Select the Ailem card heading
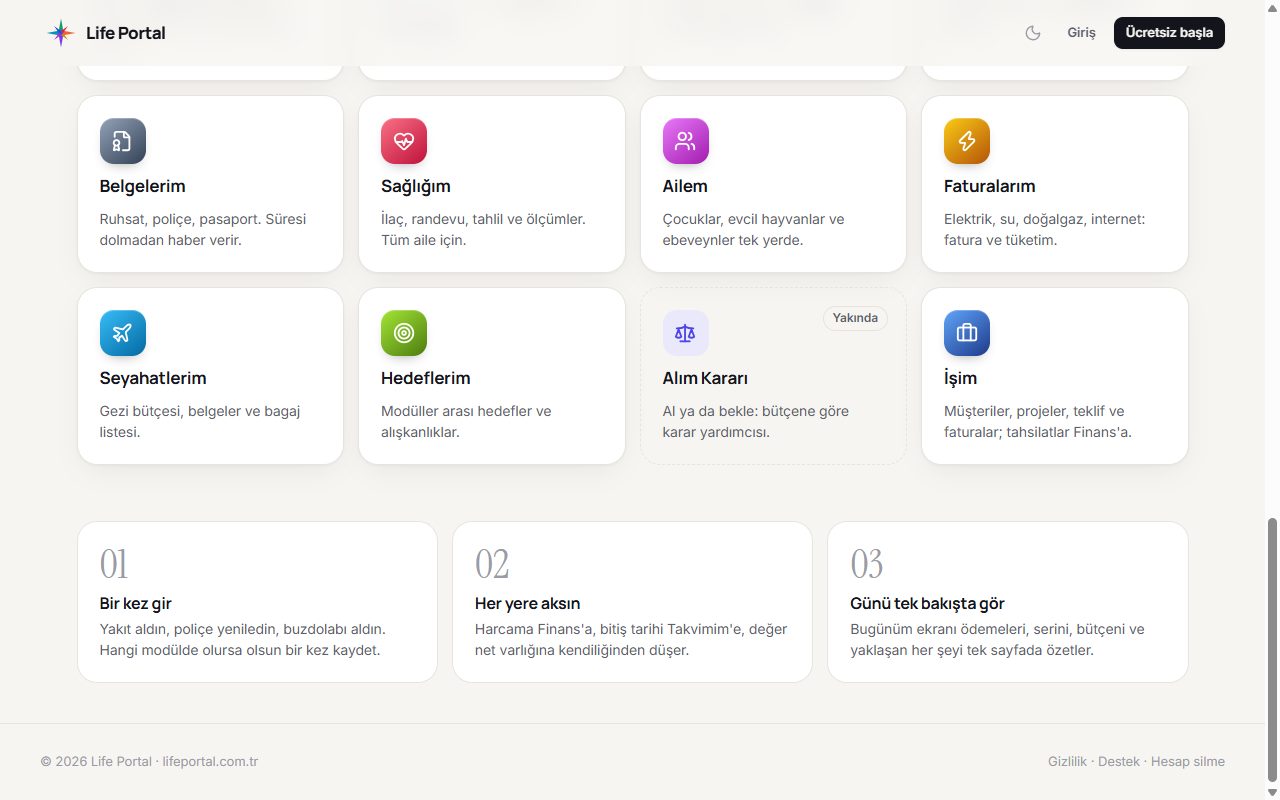1280x800 pixels. (x=685, y=186)
